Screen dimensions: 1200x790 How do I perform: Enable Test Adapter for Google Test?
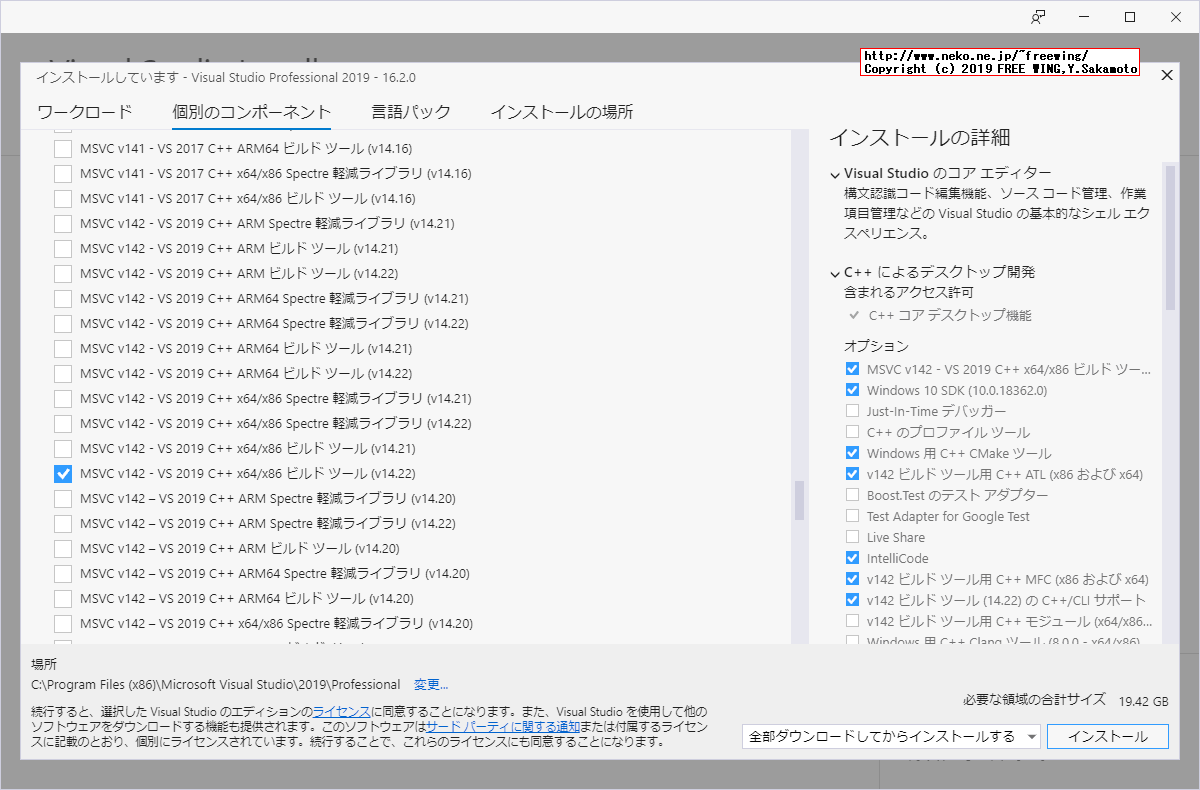point(852,516)
